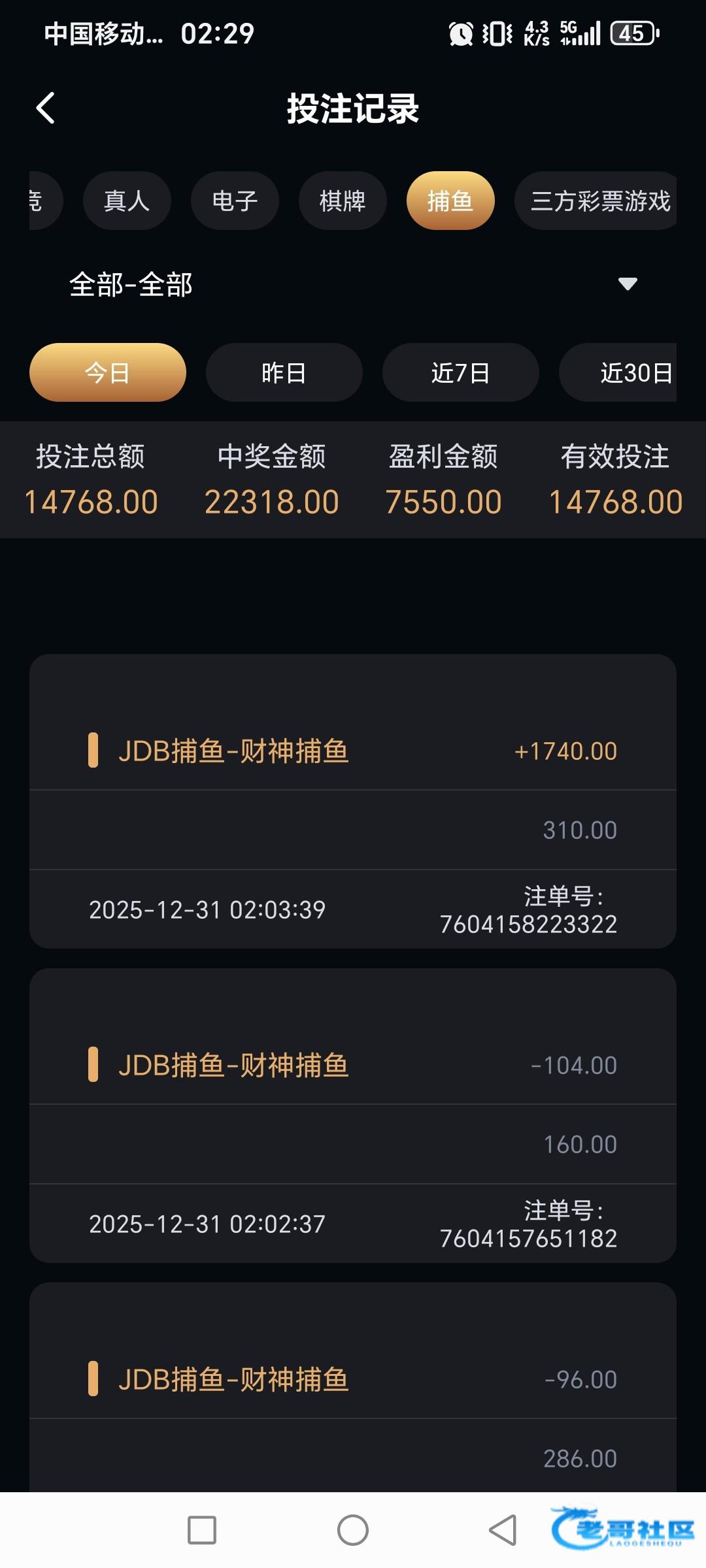Screen dimensions: 706x1568
Task: Switch to the 电子 category tab
Action: point(235,201)
